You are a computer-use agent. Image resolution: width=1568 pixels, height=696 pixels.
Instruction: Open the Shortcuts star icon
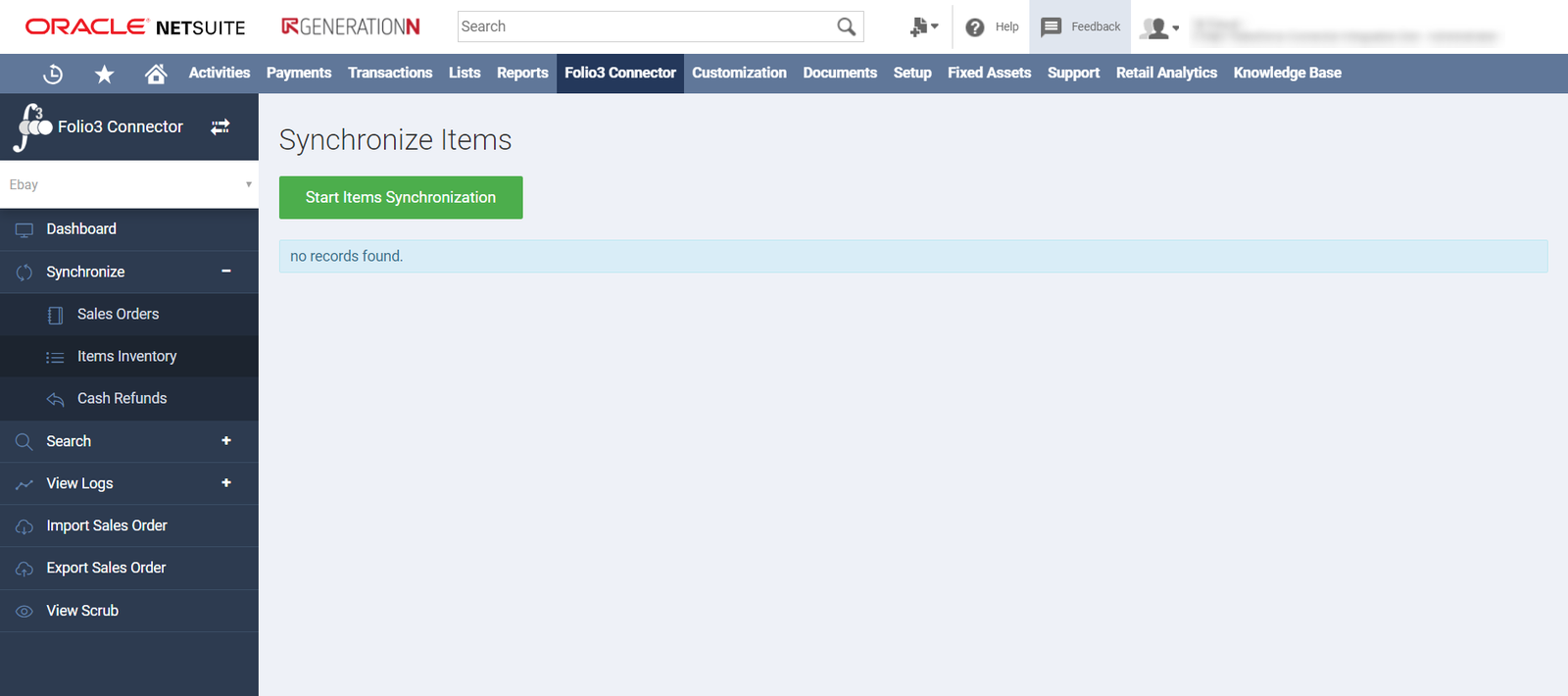pos(105,74)
